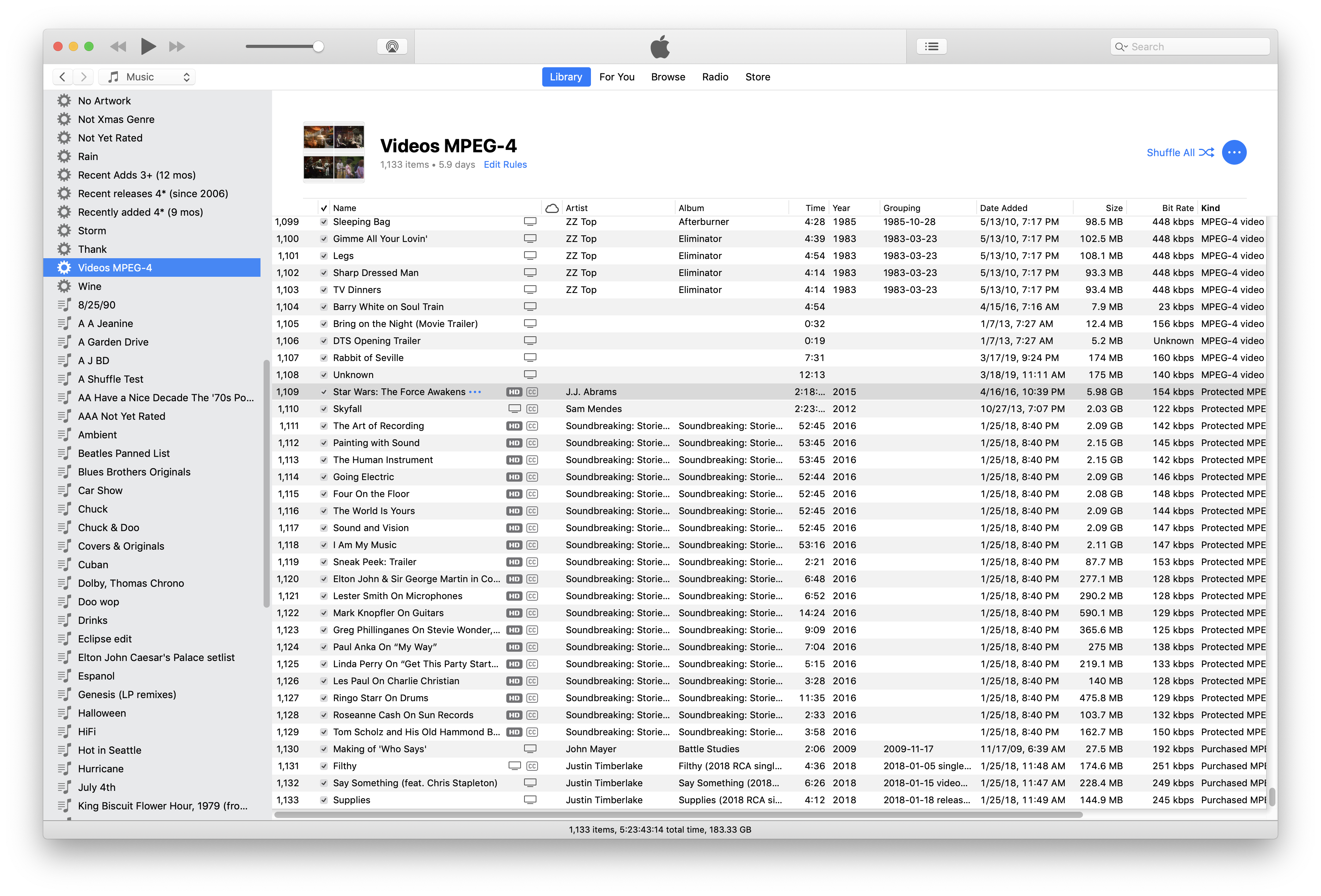Toggle the checkbox next to Supplies
The height and width of the screenshot is (896, 1321).
tap(323, 800)
